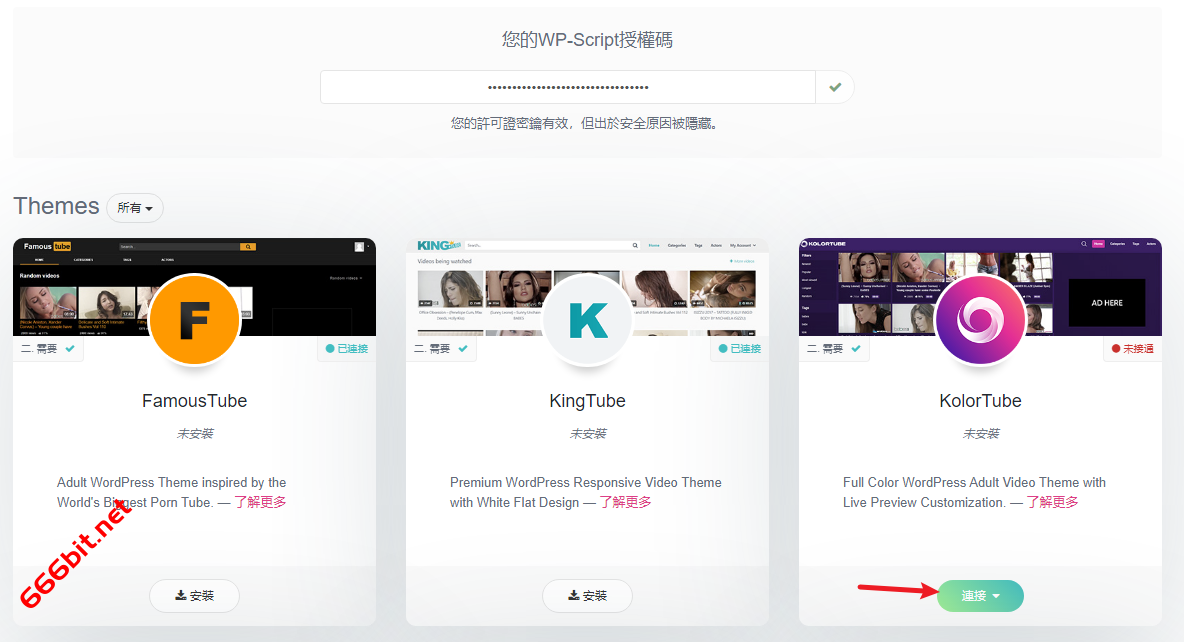The height and width of the screenshot is (642, 1184).
Task: Install the KingTube theme with 安裝
Action: 587,595
